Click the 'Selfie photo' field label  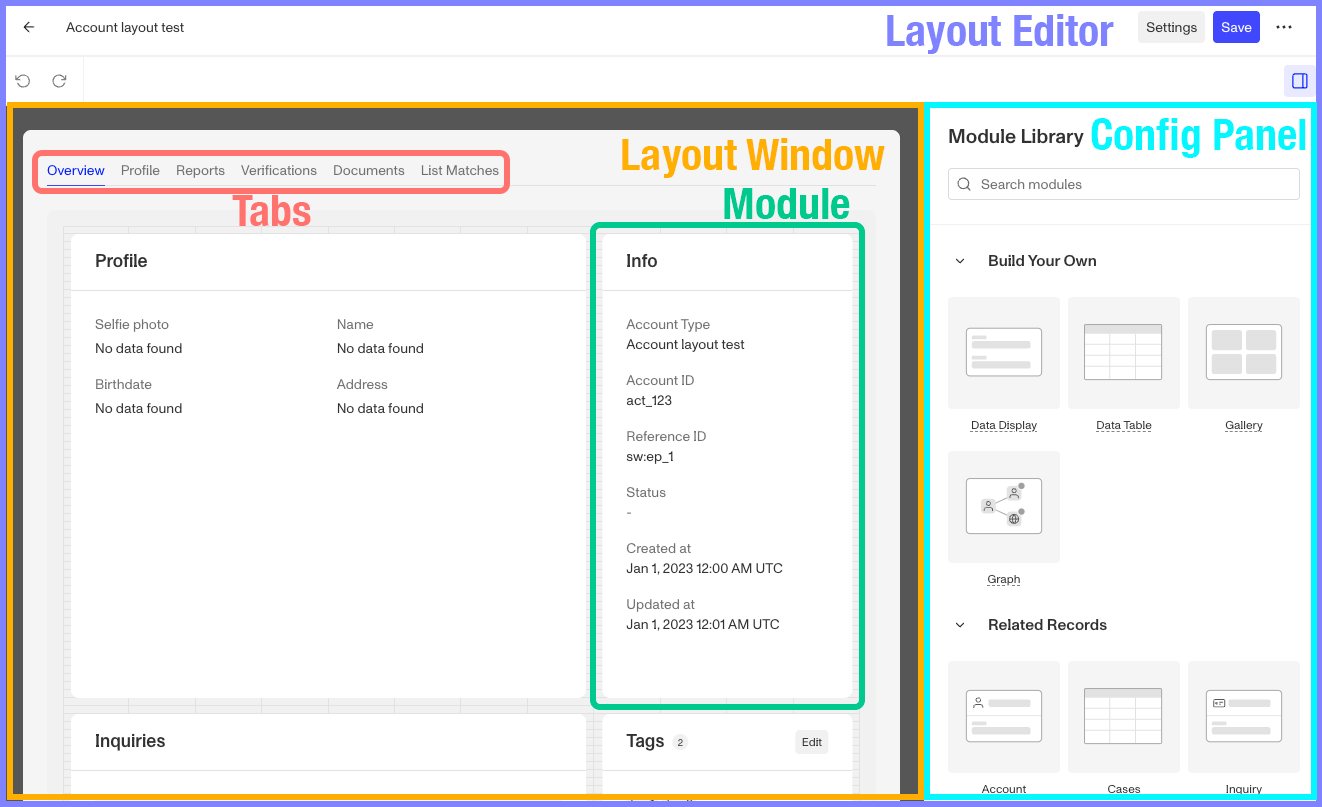coord(132,324)
